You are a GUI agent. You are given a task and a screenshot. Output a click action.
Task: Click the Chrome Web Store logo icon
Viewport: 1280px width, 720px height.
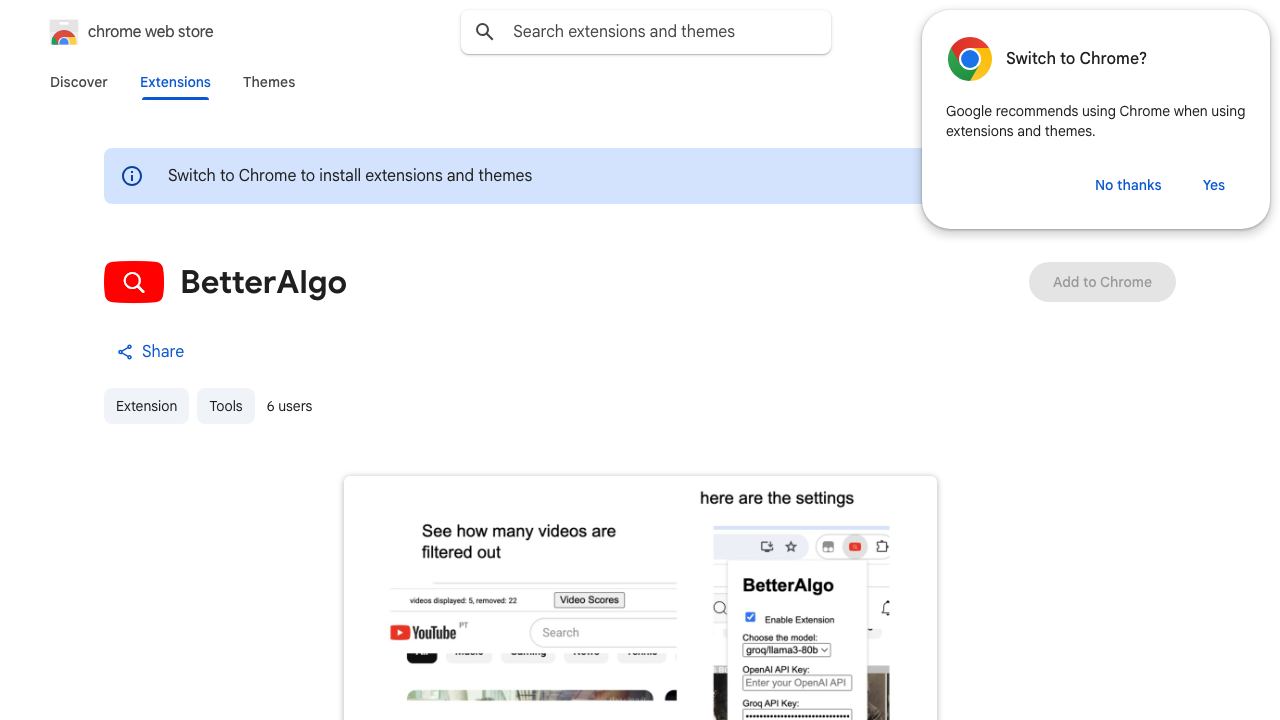[x=64, y=32]
